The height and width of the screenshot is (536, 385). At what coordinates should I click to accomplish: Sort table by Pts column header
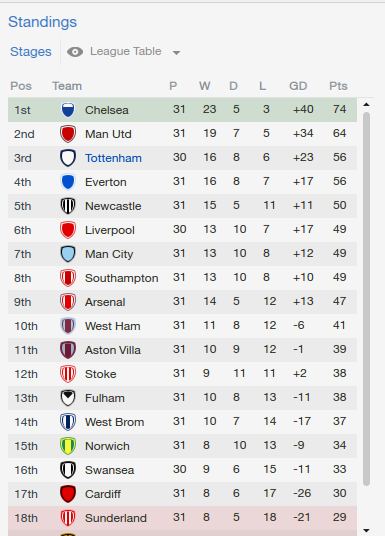(338, 86)
